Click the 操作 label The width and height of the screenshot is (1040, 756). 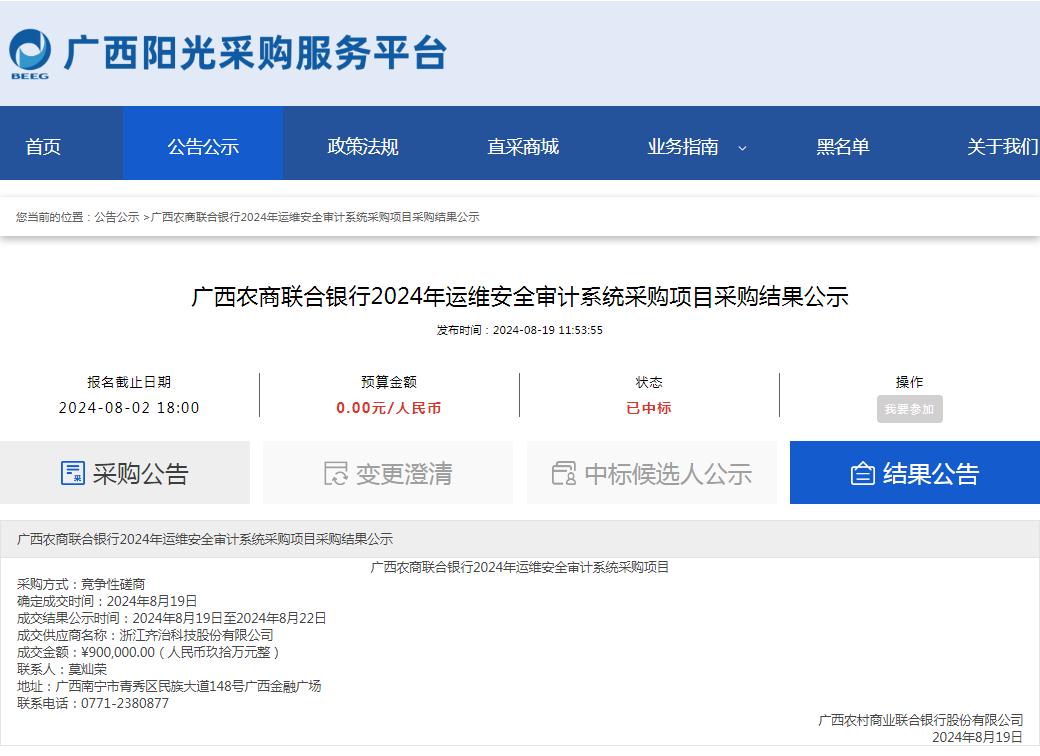[909, 382]
